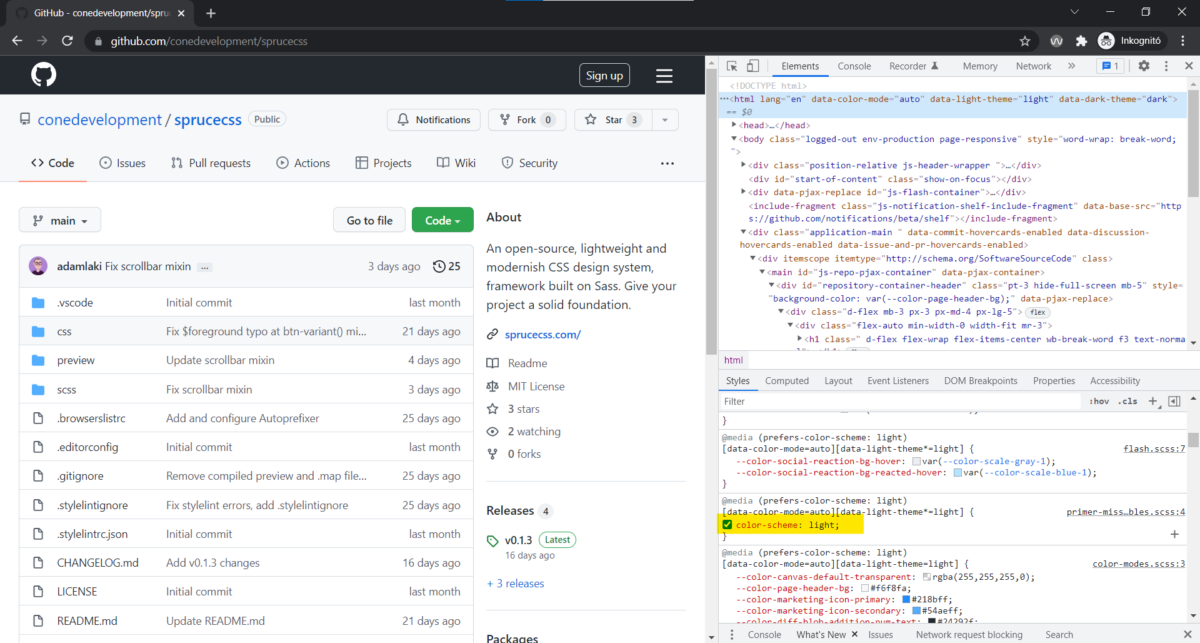Screen dimensions: 1200x643
Task: Click the browser extensions puzzle icon
Action: pyautogui.click(x=1081, y=41)
